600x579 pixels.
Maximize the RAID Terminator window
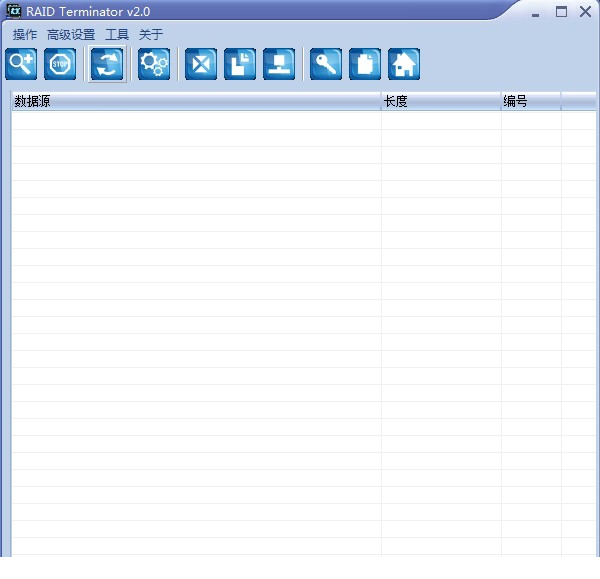click(561, 12)
